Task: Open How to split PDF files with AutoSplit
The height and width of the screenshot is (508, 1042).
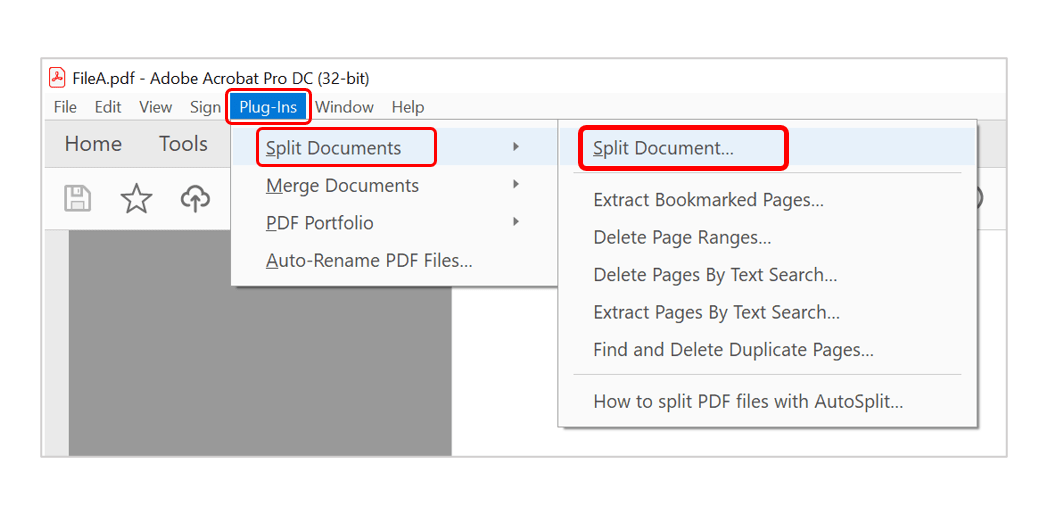Action: click(767, 402)
